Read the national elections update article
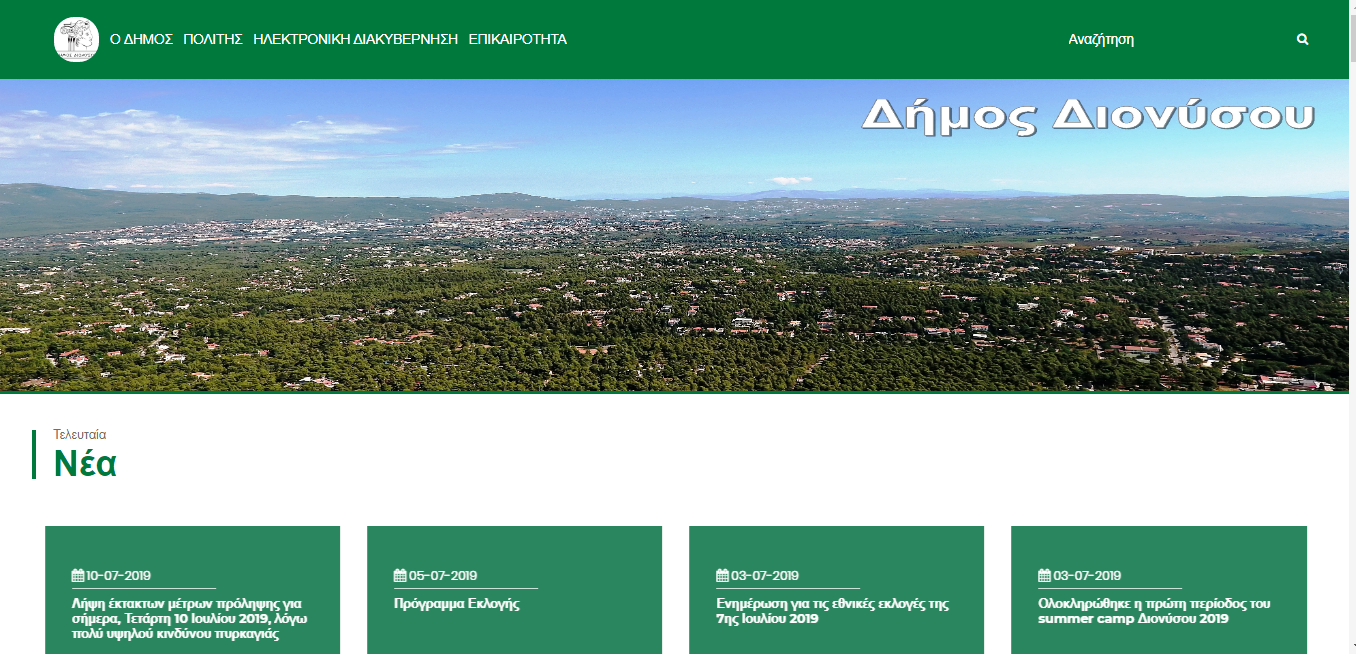The image size is (1356, 654). pos(832,611)
